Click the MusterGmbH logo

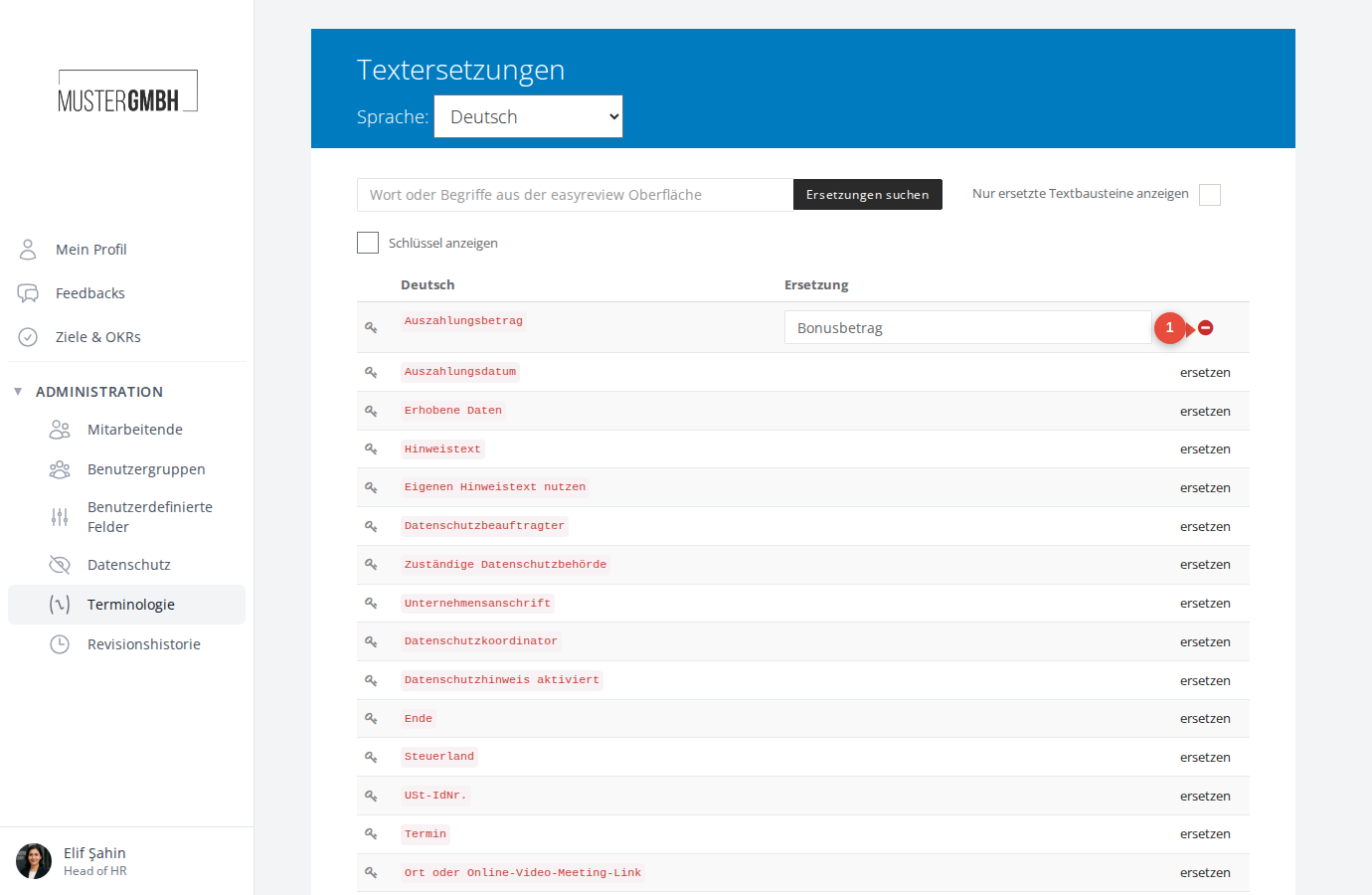[127, 91]
